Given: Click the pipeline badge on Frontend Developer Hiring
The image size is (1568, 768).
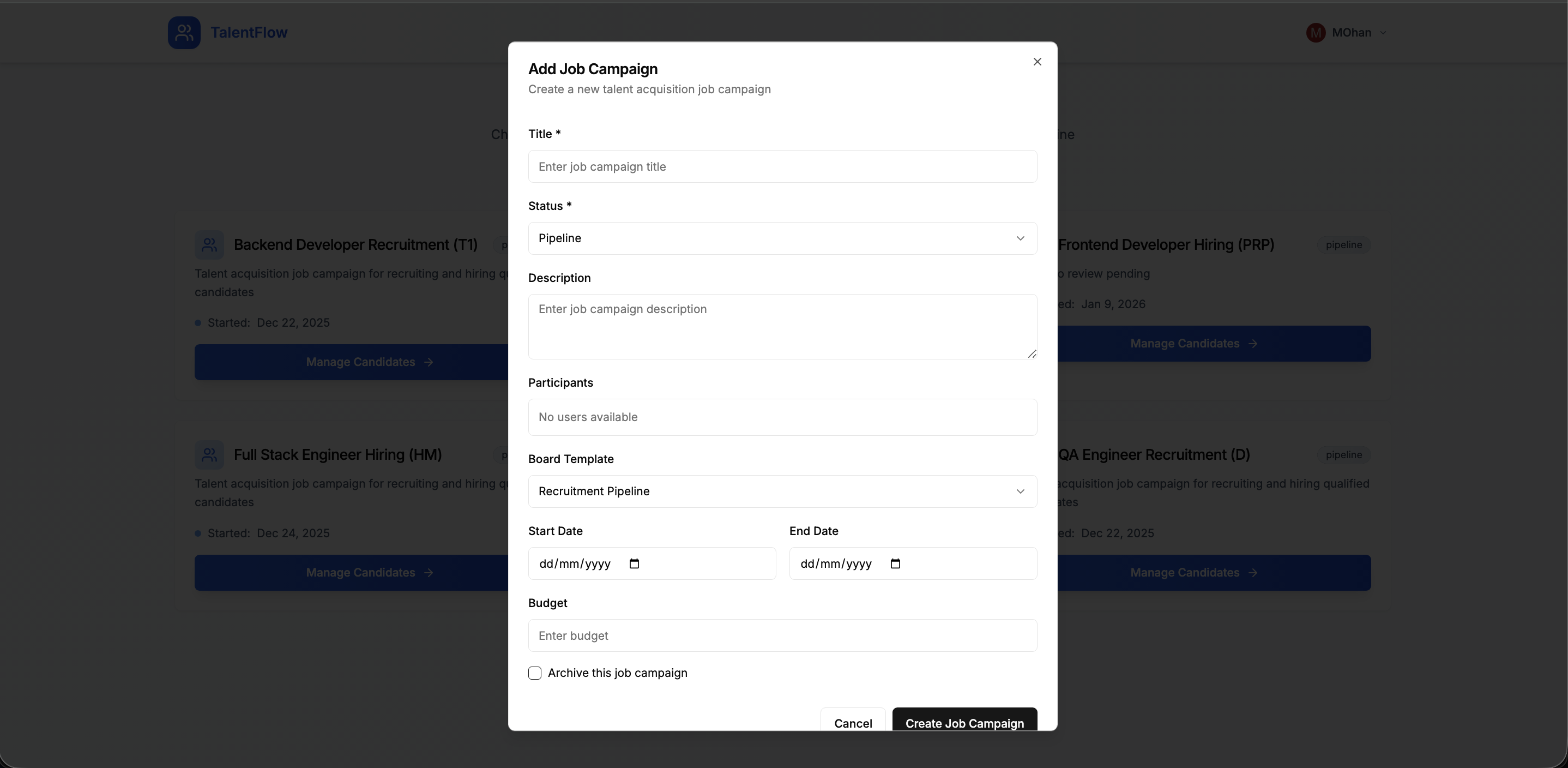Looking at the screenshot, I should point(1344,245).
